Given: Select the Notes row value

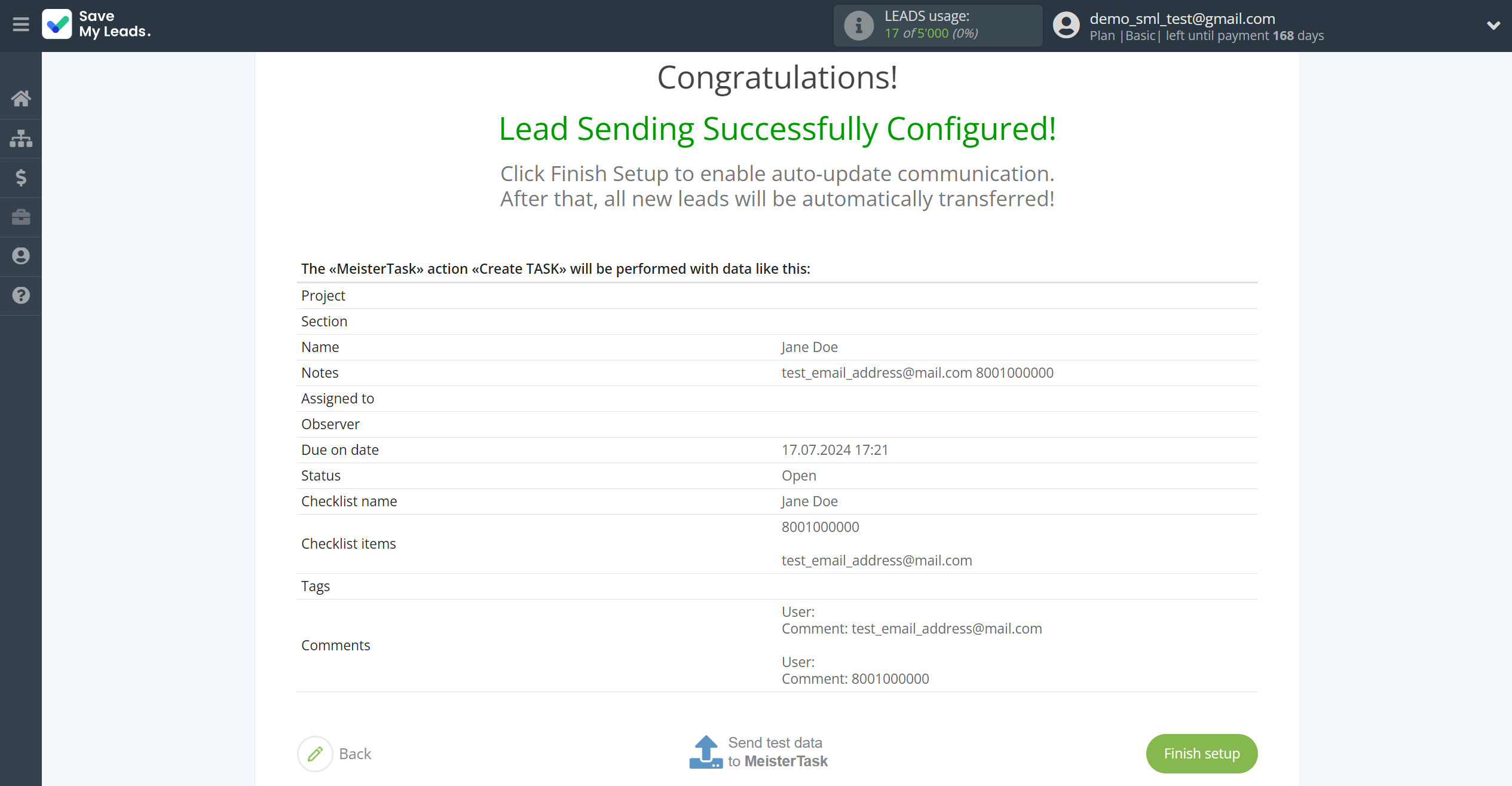Looking at the screenshot, I should pyautogui.click(x=917, y=372).
